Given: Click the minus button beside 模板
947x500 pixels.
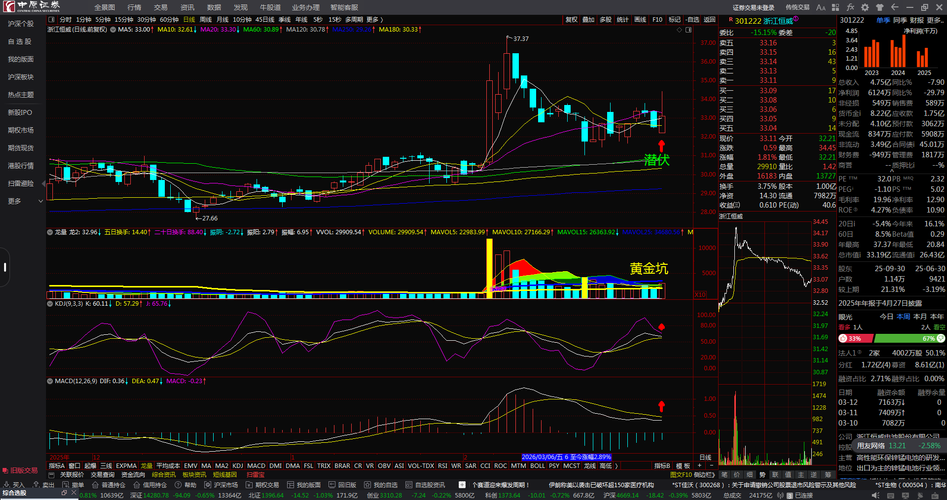Looking at the screenshot, I should [709, 466].
